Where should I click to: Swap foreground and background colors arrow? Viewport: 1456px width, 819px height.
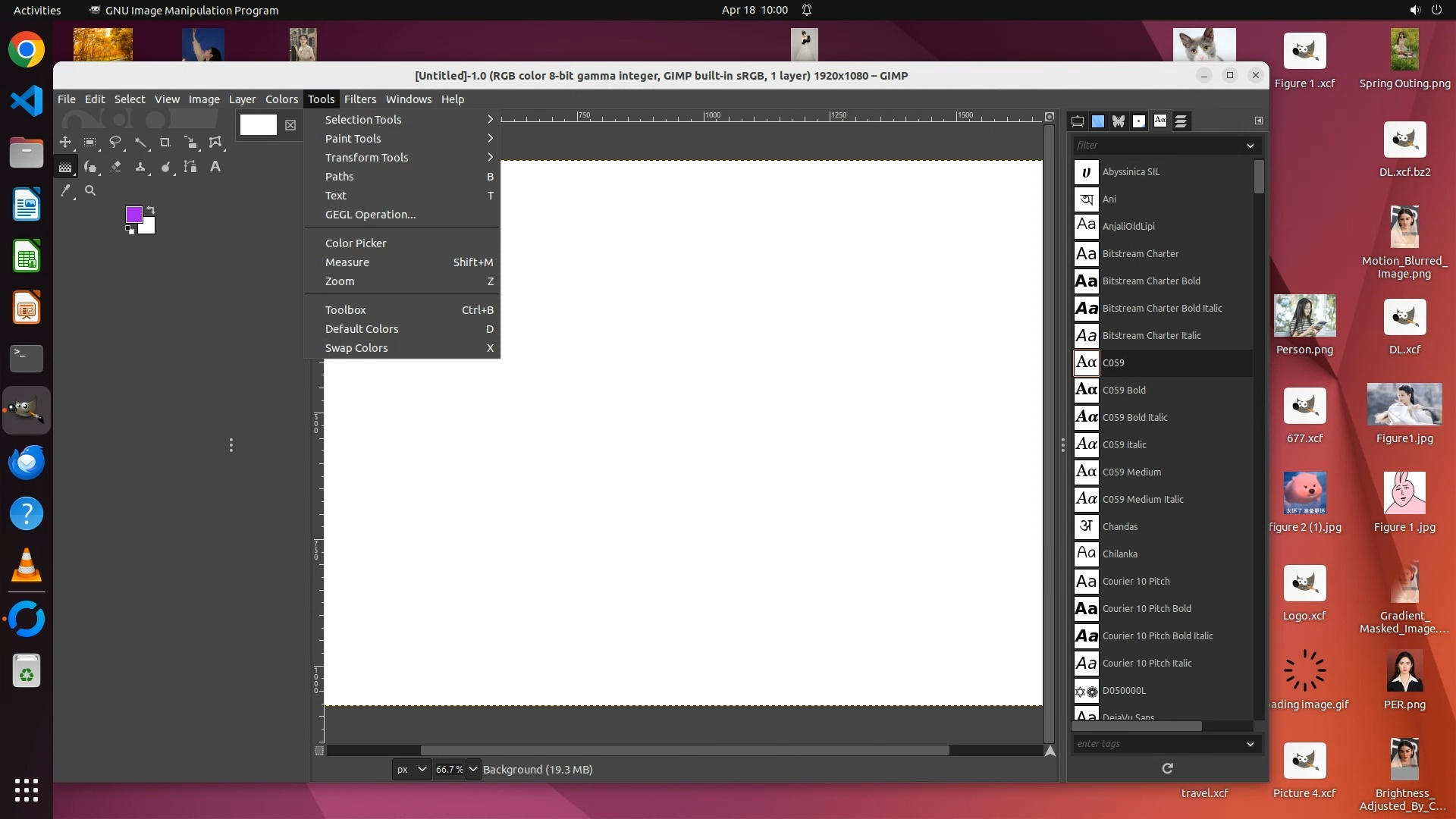click(x=151, y=209)
